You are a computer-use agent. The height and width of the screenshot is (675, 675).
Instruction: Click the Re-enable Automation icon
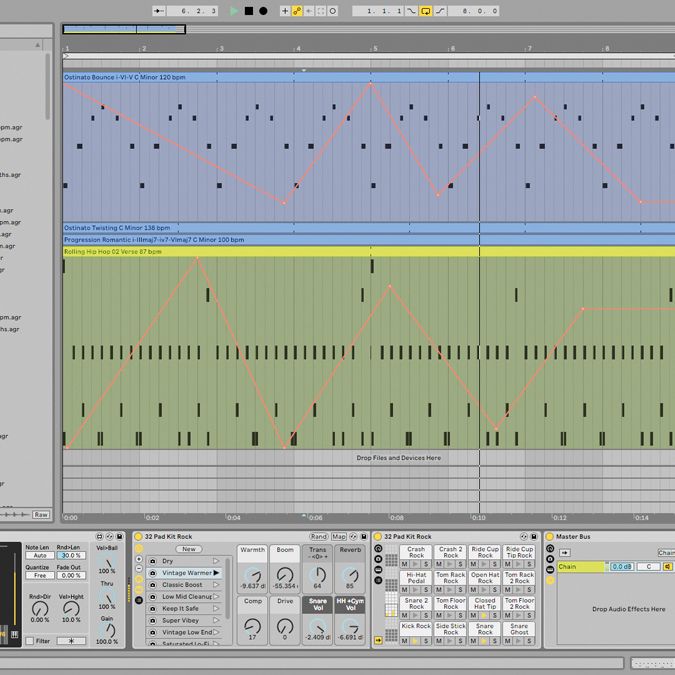(309, 11)
